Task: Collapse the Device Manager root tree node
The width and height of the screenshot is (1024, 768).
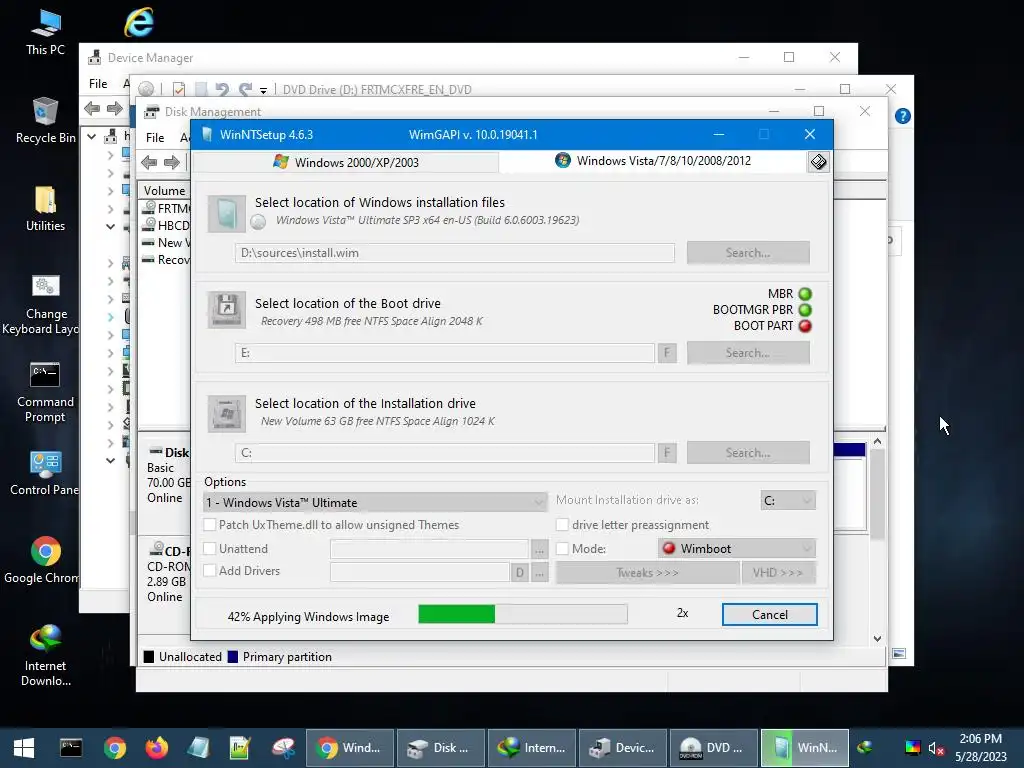Action: tap(92, 136)
